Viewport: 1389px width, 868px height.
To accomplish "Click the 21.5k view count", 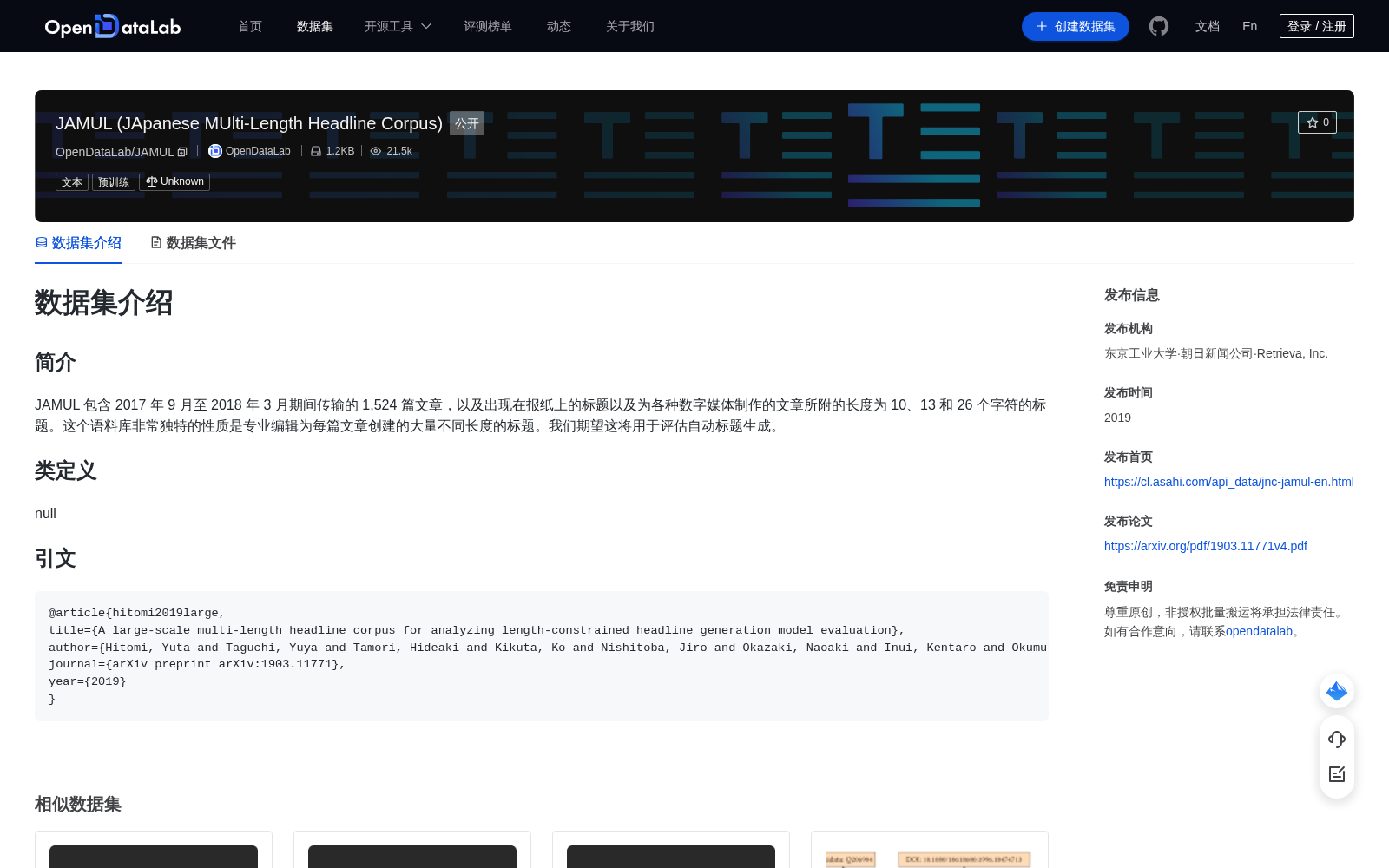I will pos(399,151).
